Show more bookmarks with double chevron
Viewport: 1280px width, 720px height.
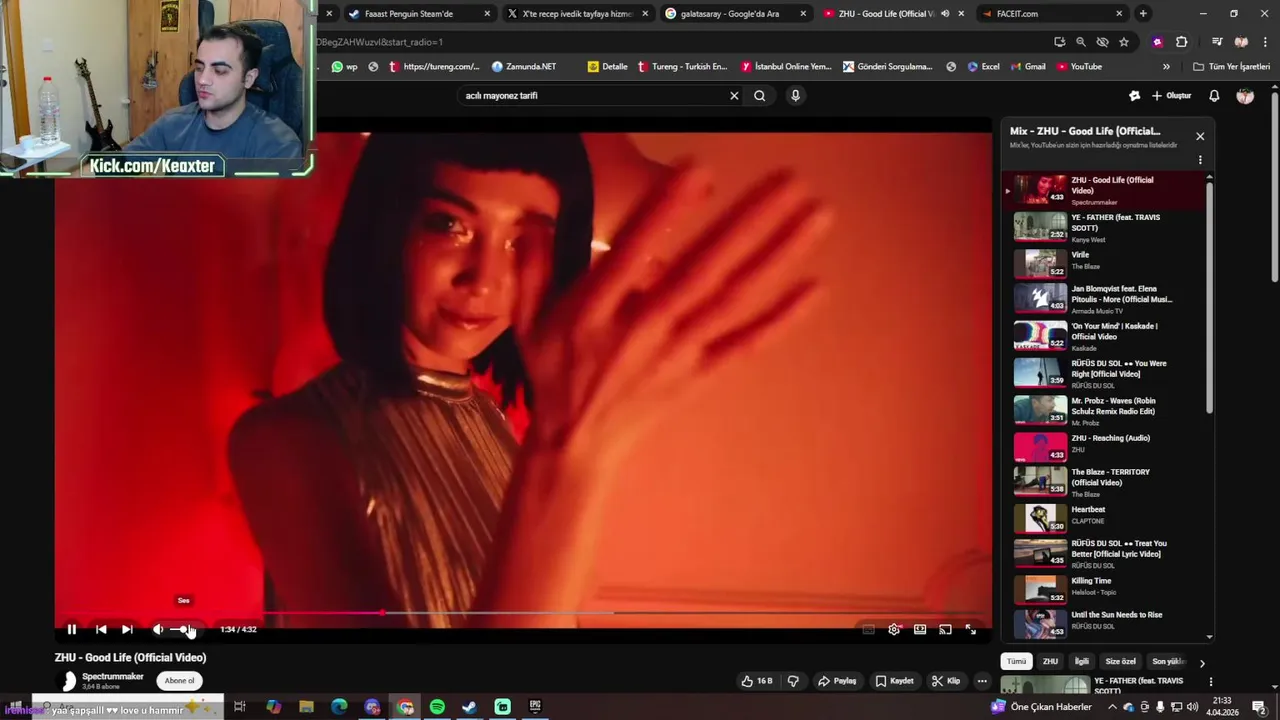coord(1166,67)
